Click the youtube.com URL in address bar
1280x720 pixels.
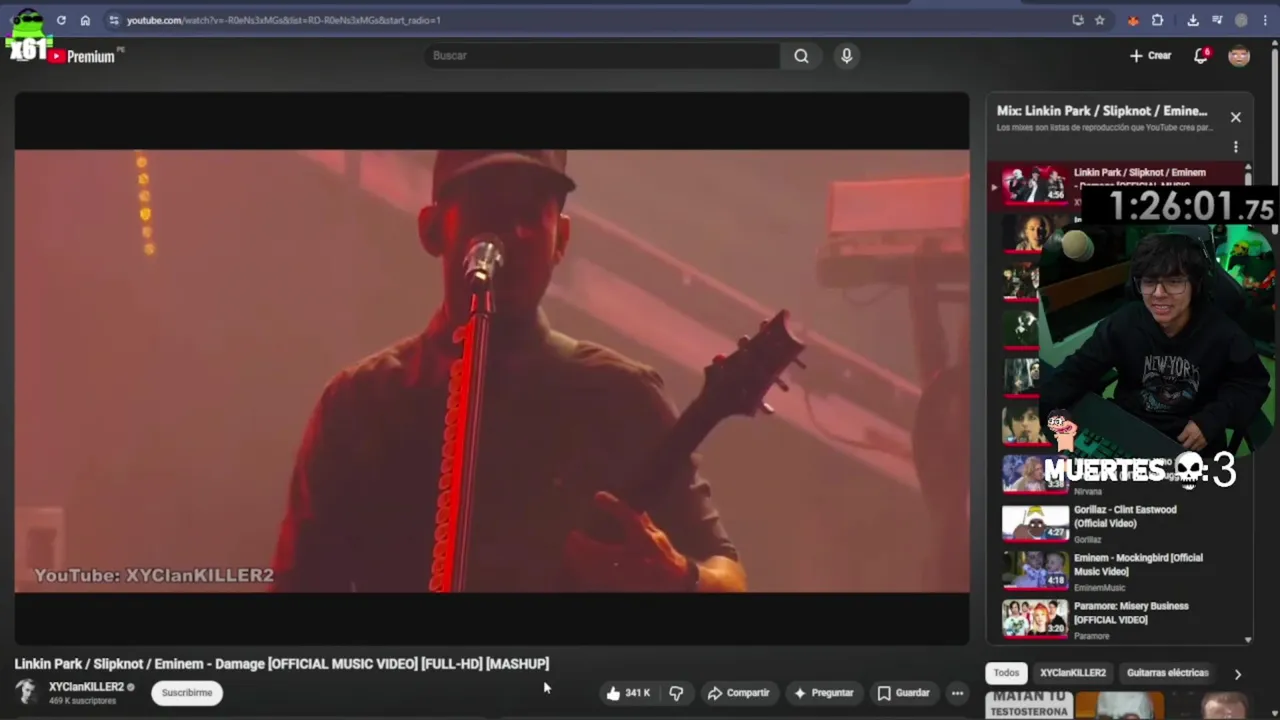click(283, 20)
